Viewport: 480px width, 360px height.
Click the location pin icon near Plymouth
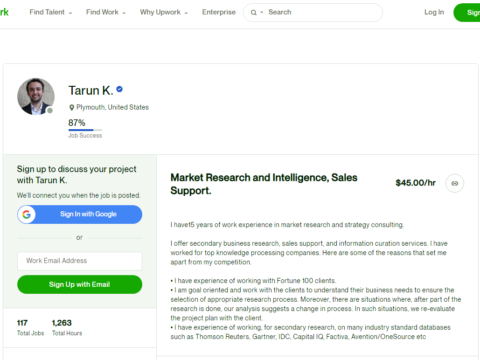pyautogui.click(x=71, y=107)
